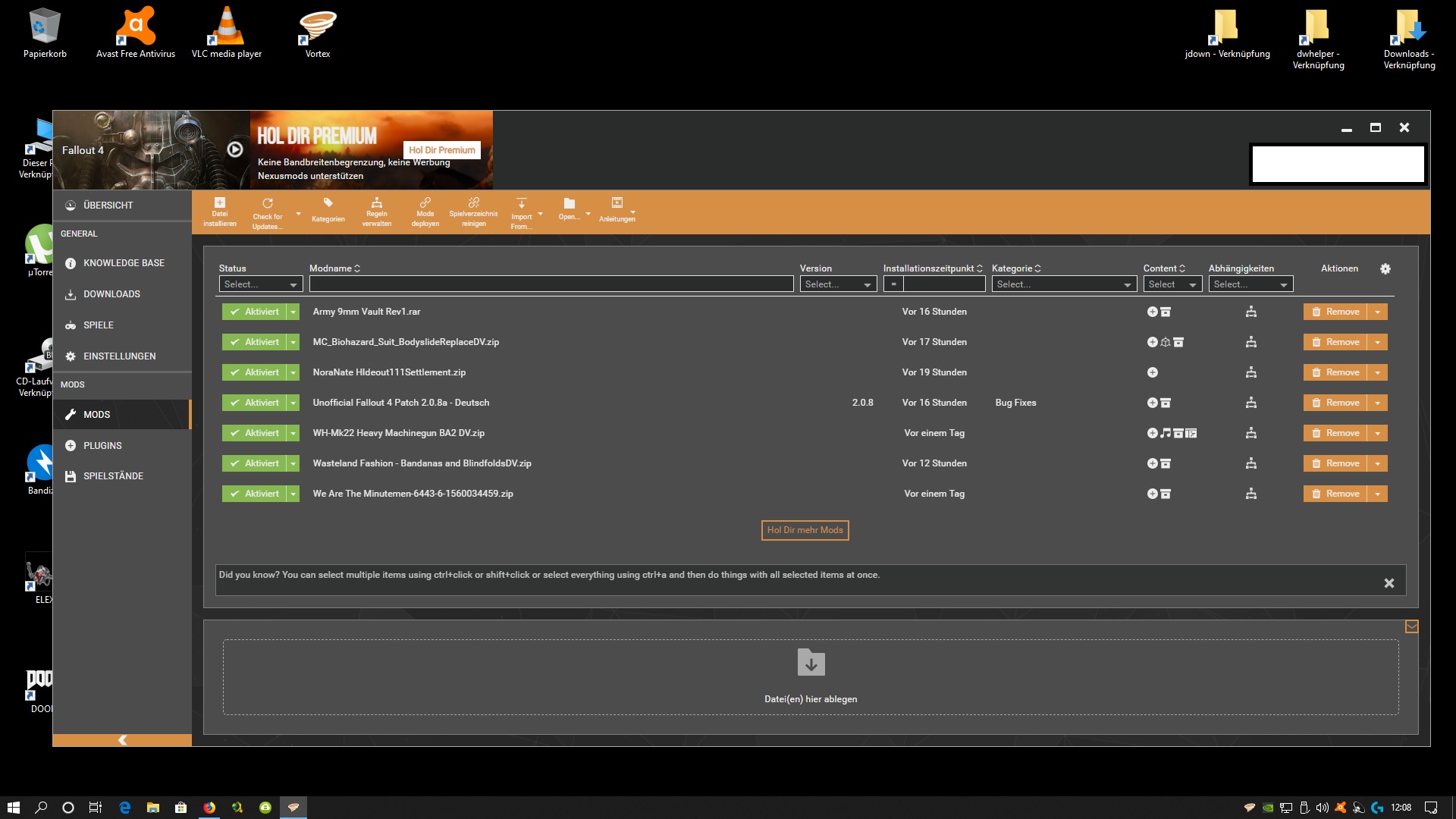Disable the Unofficial Fallout 4 Patch mod
This screenshot has height=819, width=1456.
pos(254,403)
